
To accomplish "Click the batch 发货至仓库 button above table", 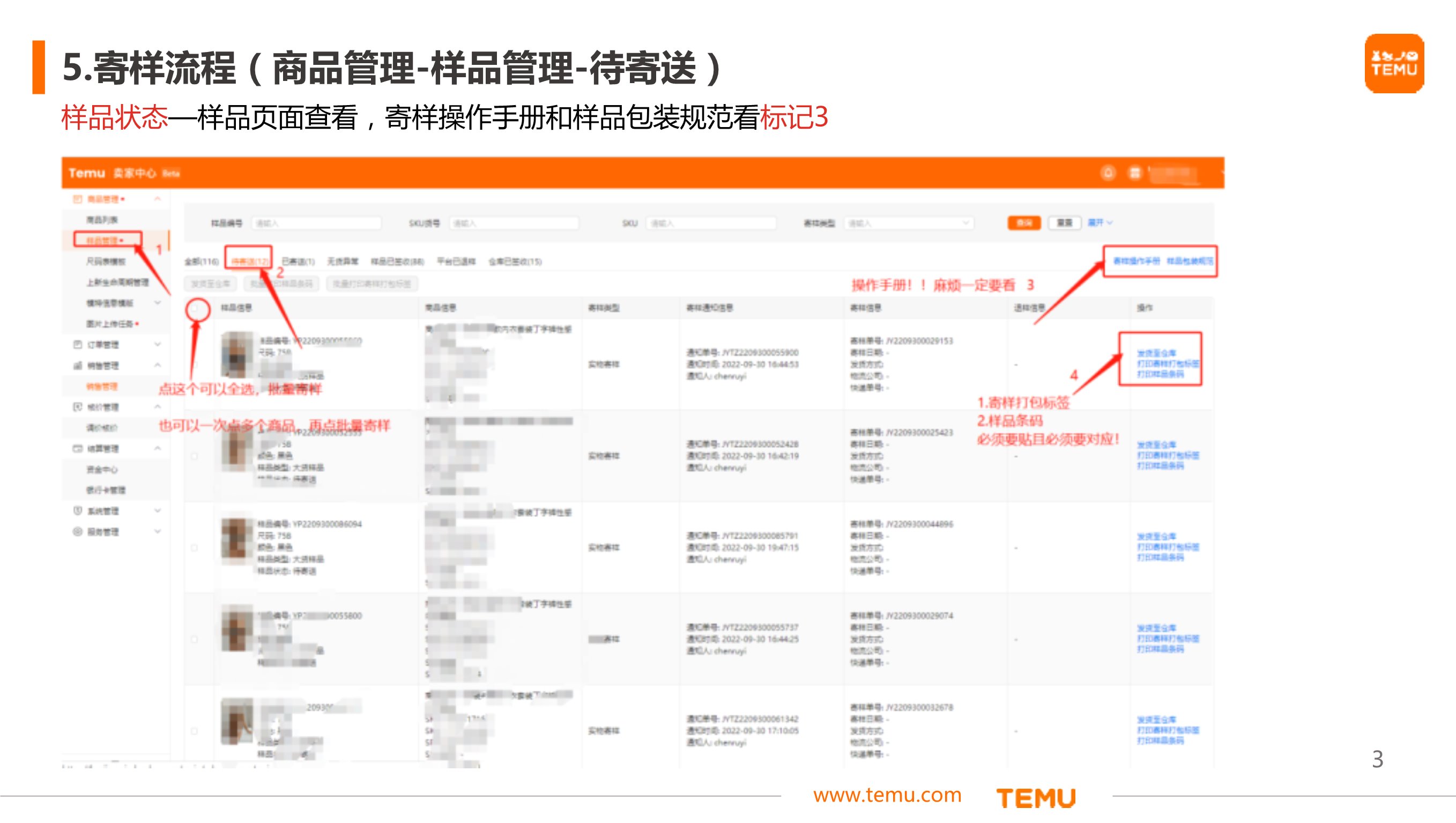I will 210,284.
